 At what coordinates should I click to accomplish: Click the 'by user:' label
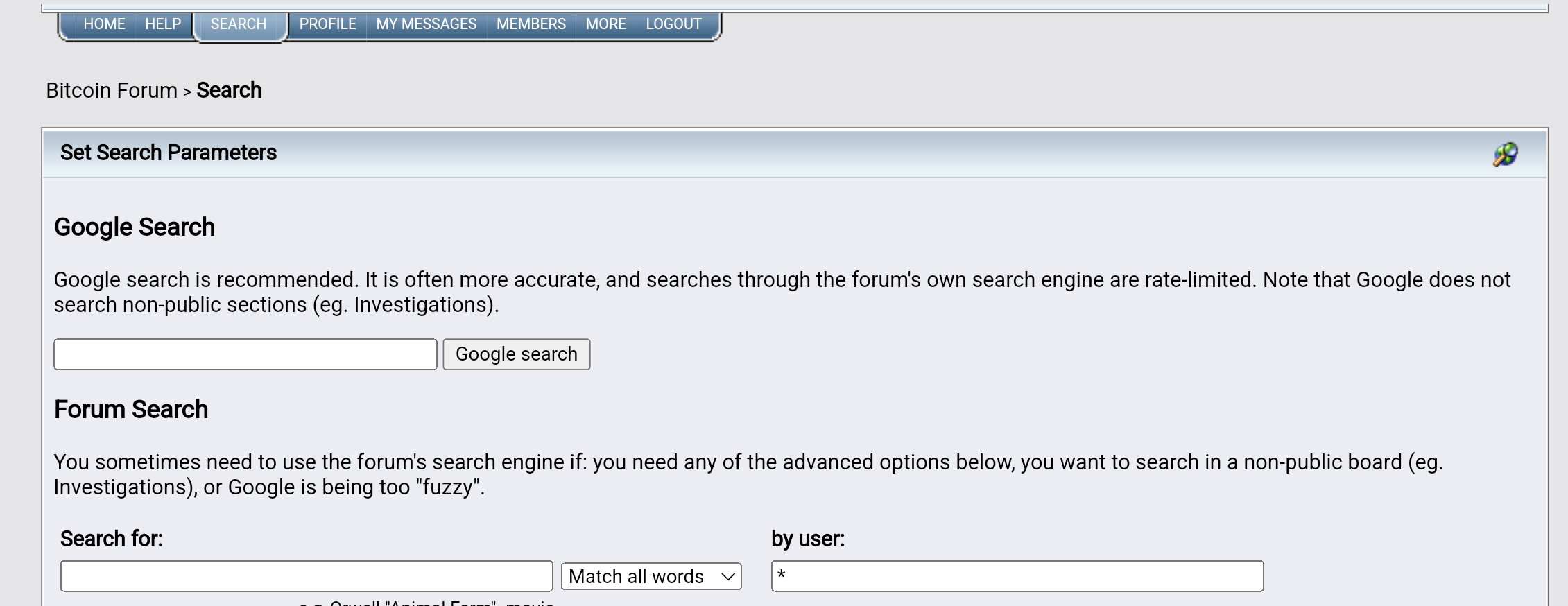click(808, 539)
